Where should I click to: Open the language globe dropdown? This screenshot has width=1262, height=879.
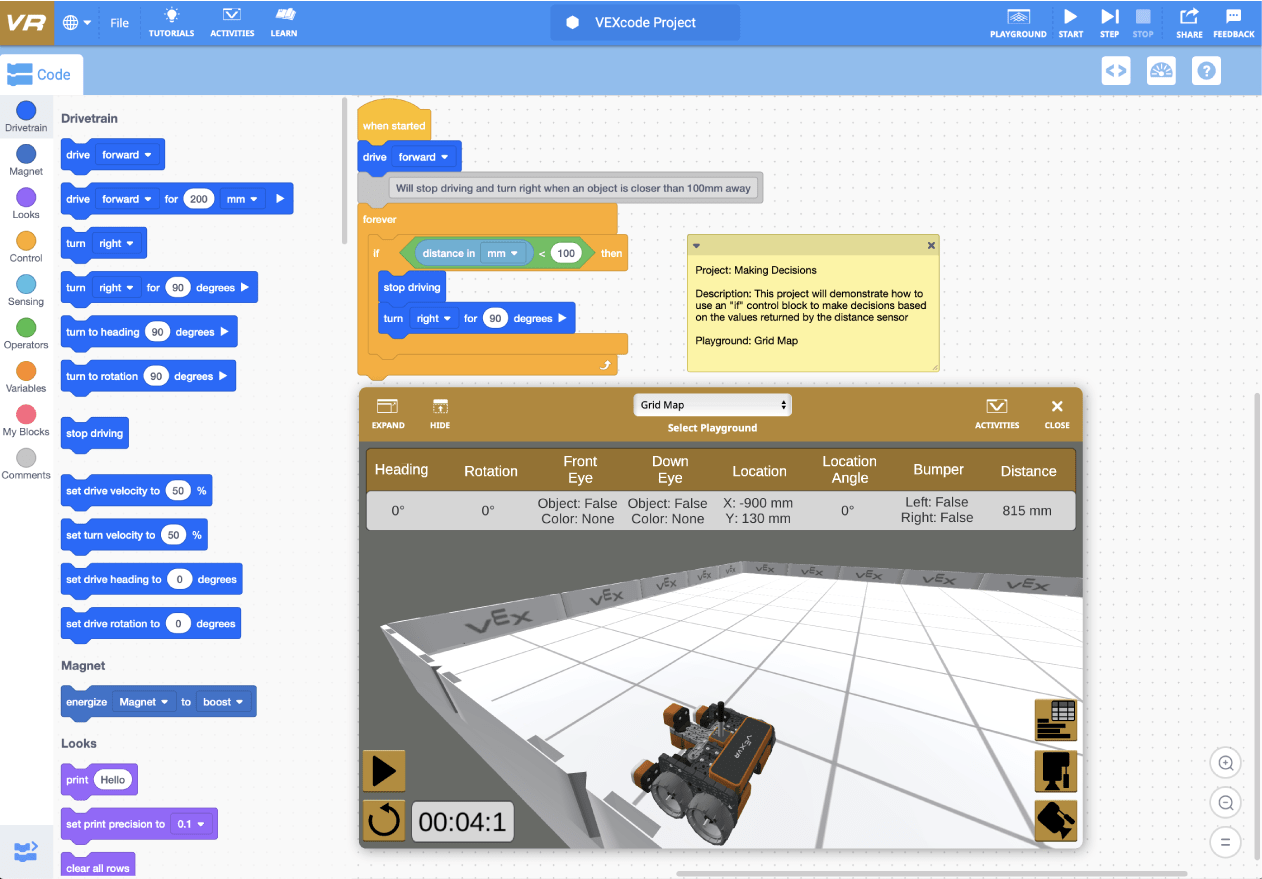tap(77, 22)
